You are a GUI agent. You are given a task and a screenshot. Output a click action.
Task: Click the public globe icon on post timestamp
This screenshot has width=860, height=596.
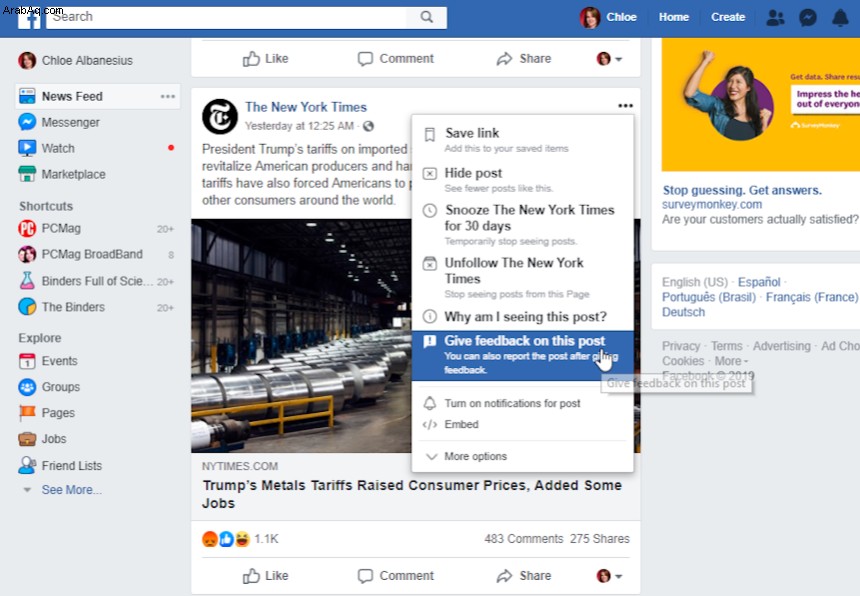tap(369, 126)
